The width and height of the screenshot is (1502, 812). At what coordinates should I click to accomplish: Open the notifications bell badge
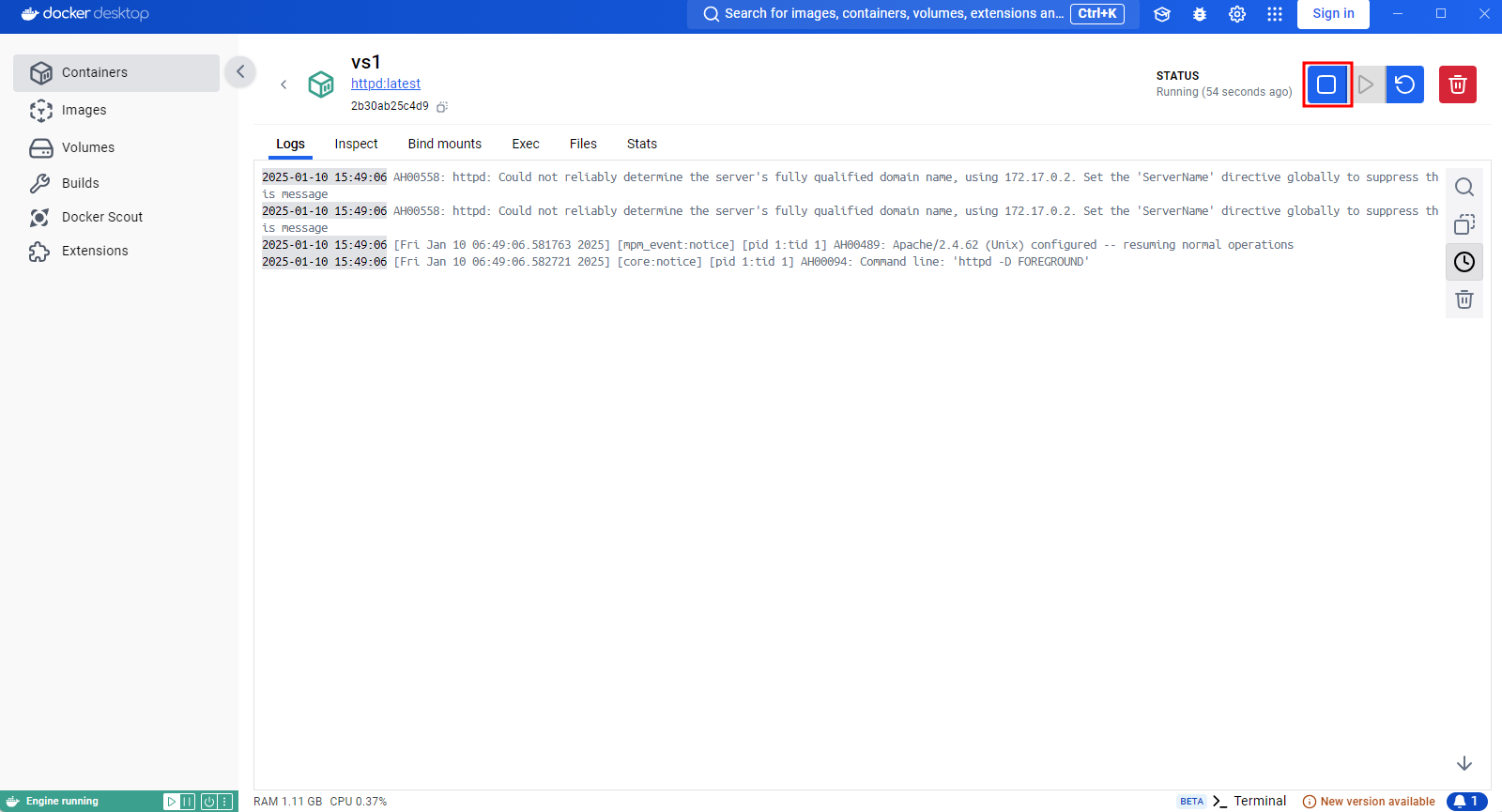point(1467,802)
